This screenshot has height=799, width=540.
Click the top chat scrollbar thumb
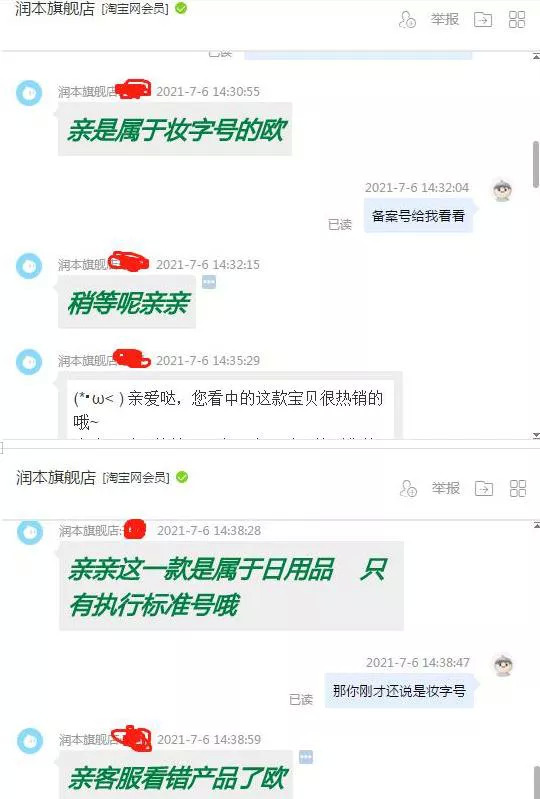click(536, 164)
